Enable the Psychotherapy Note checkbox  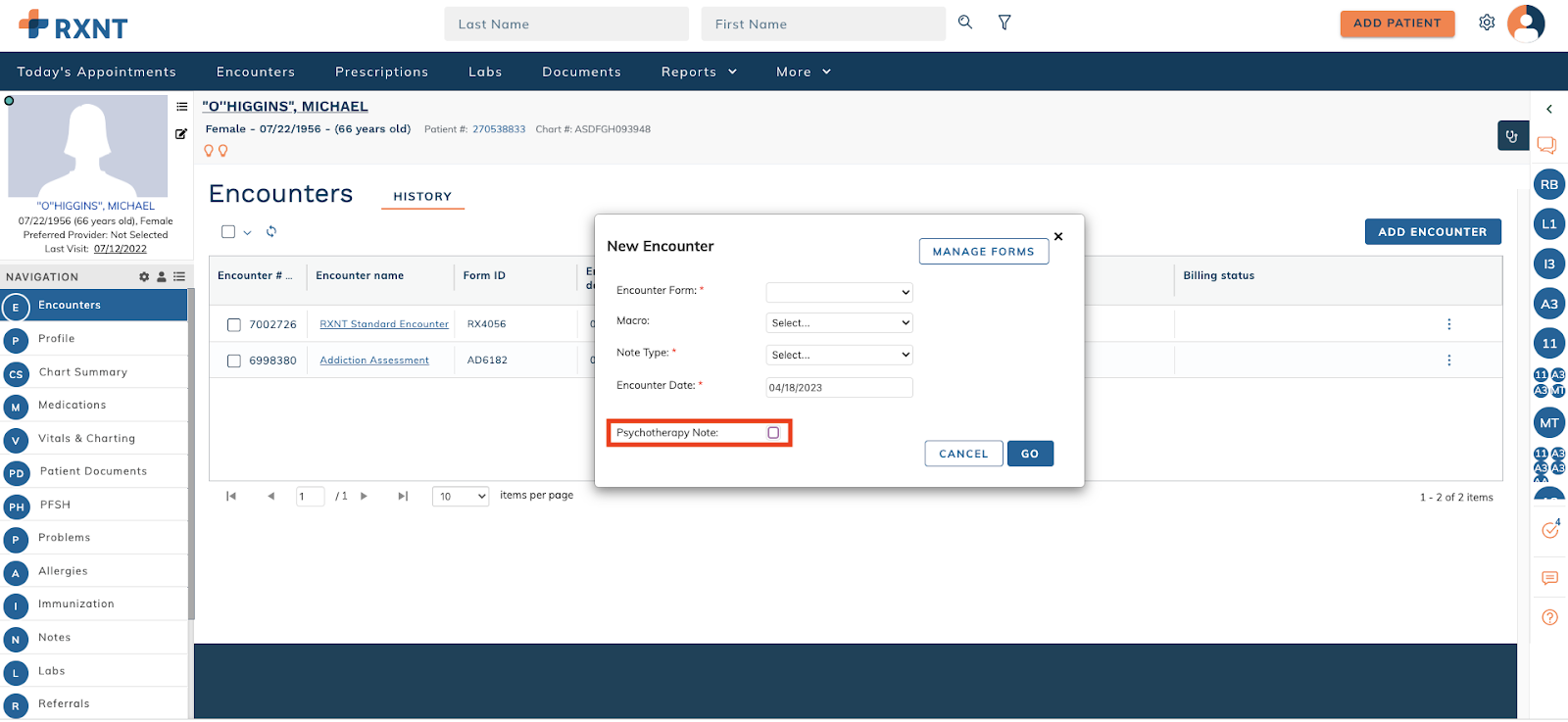click(x=773, y=433)
